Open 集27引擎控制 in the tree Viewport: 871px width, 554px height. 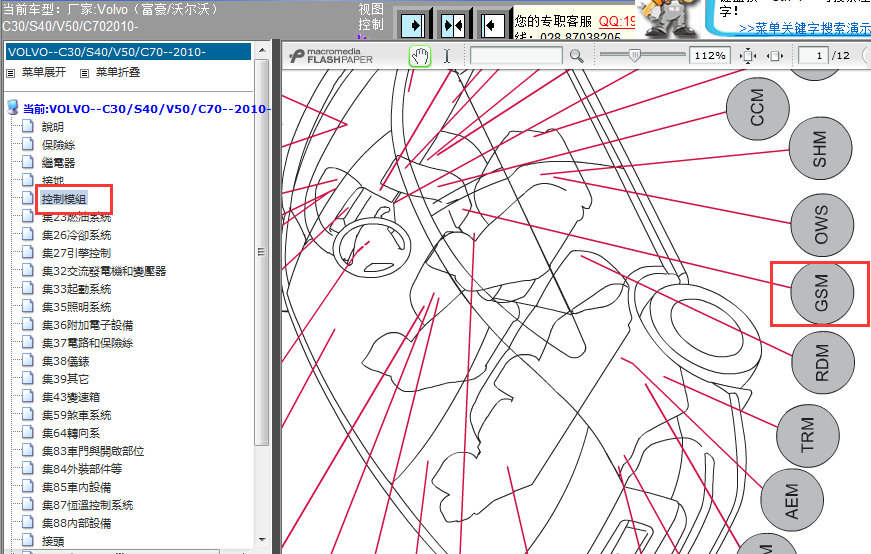point(77,253)
